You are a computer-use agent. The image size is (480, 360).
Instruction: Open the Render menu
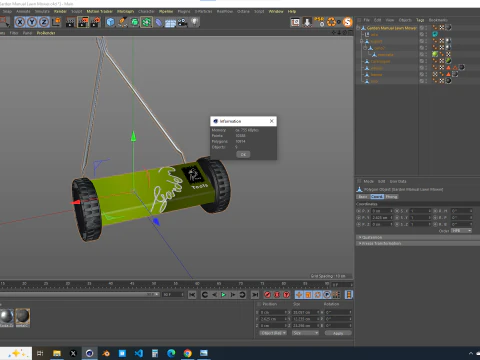(60, 11)
